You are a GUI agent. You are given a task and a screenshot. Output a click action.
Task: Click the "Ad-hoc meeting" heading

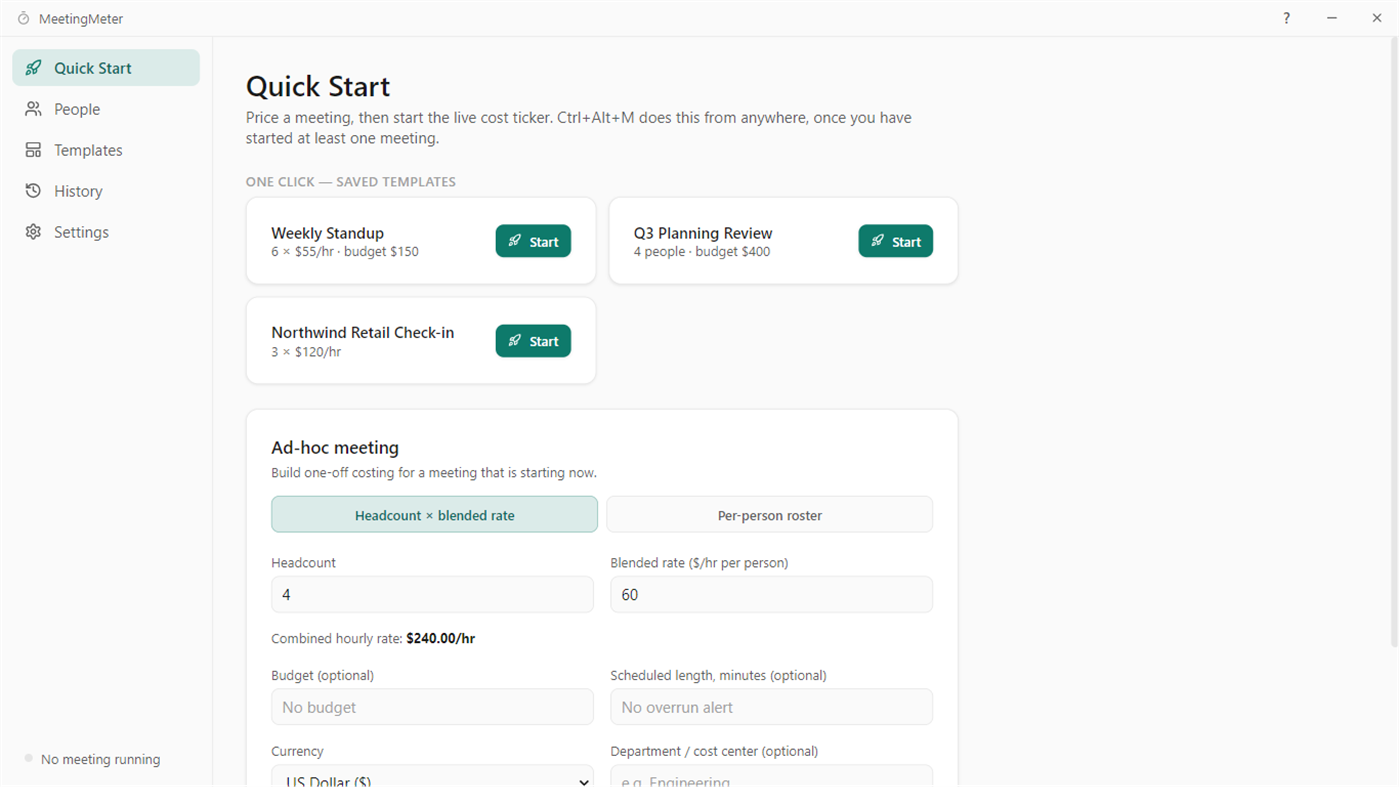pyautogui.click(x=335, y=448)
